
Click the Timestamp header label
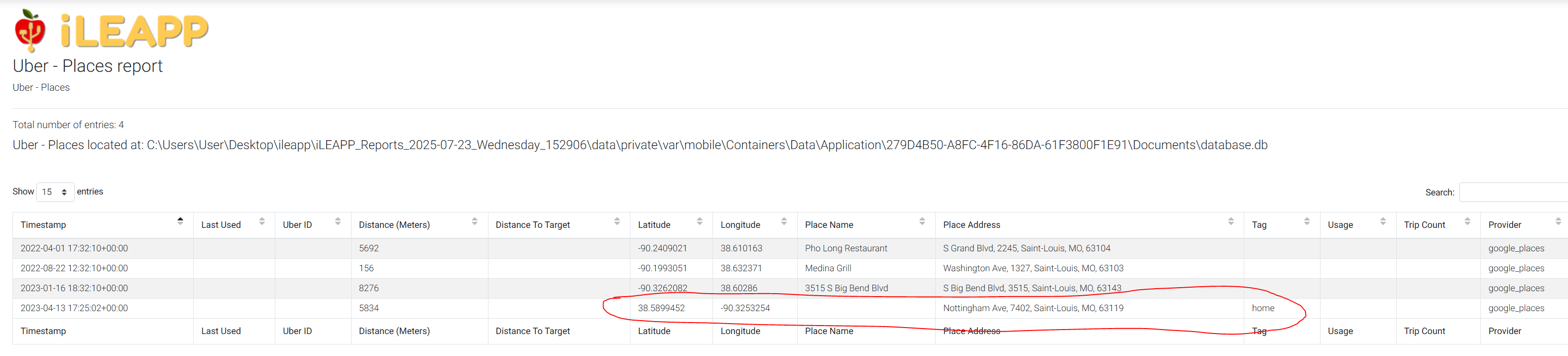43,225
